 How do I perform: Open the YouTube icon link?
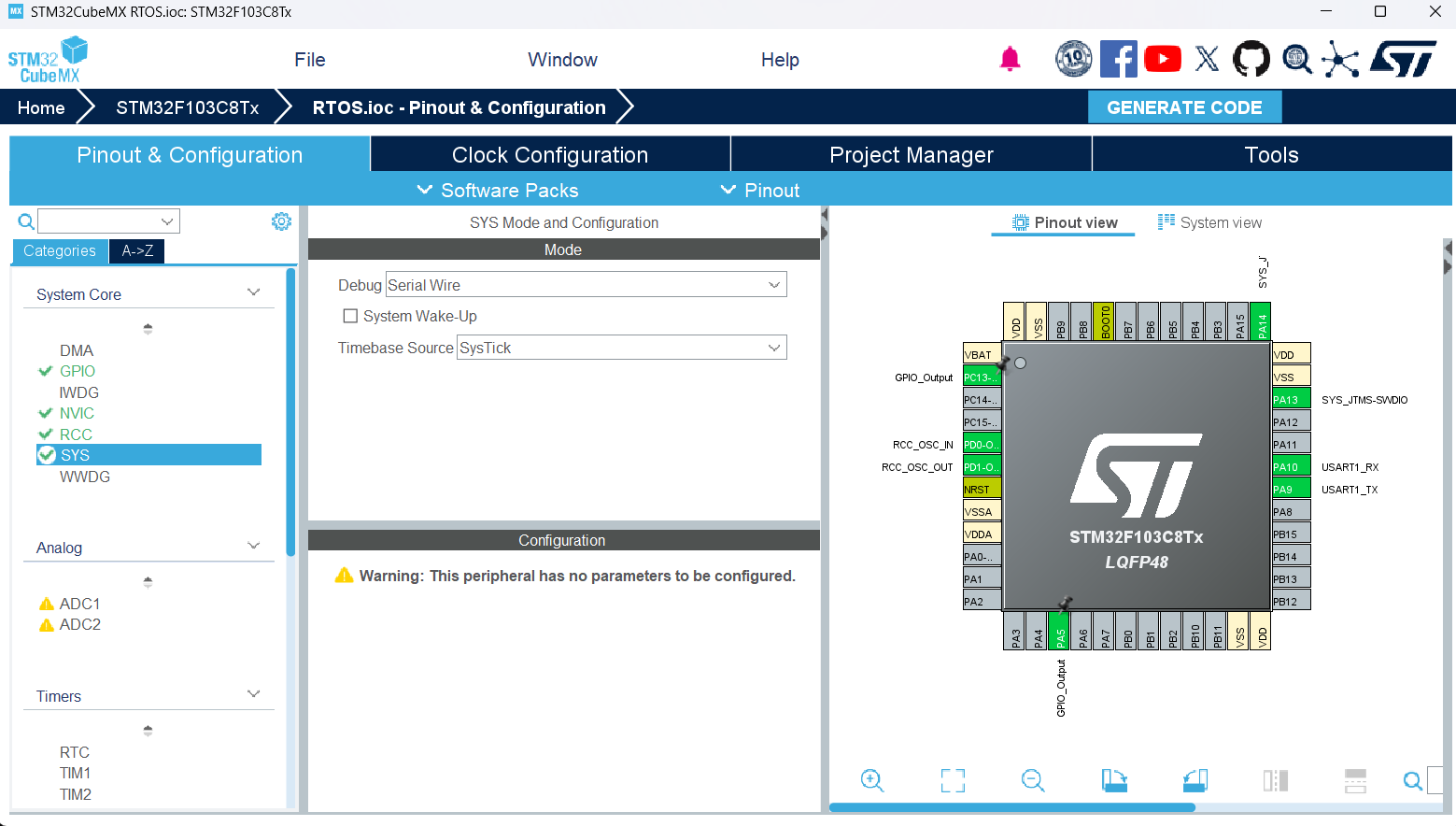pos(1163,59)
